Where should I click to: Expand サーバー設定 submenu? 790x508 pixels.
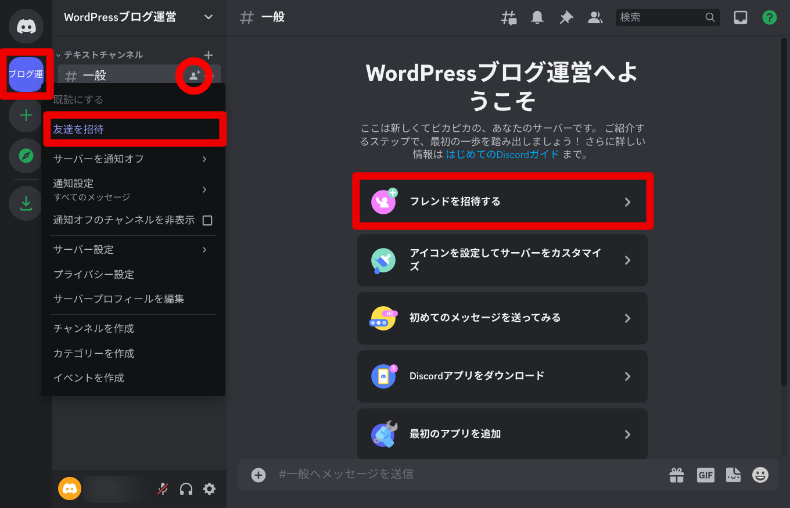pyautogui.click(x=205, y=249)
